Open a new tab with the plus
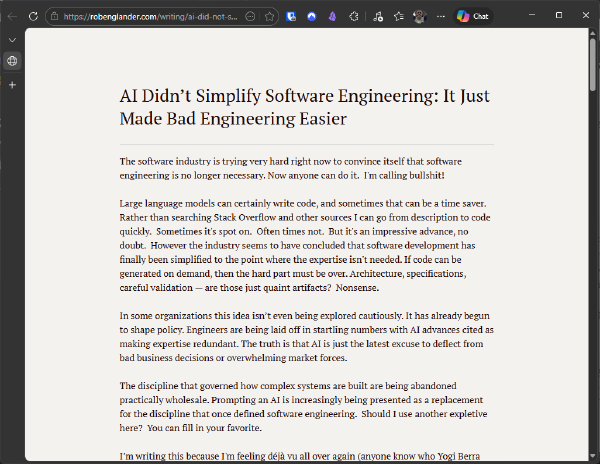The image size is (600, 464). click(12, 85)
